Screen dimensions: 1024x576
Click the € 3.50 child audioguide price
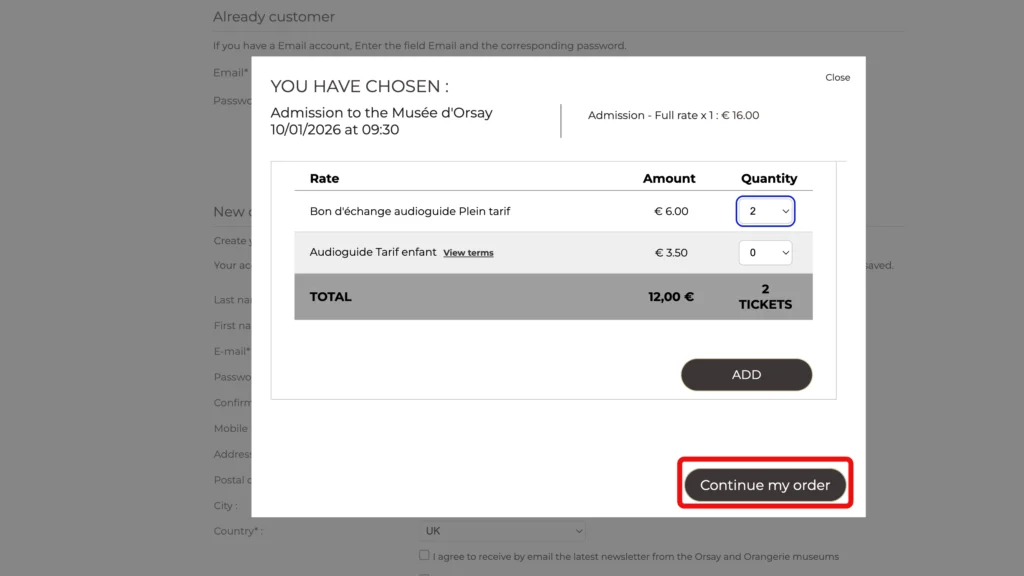coord(671,253)
